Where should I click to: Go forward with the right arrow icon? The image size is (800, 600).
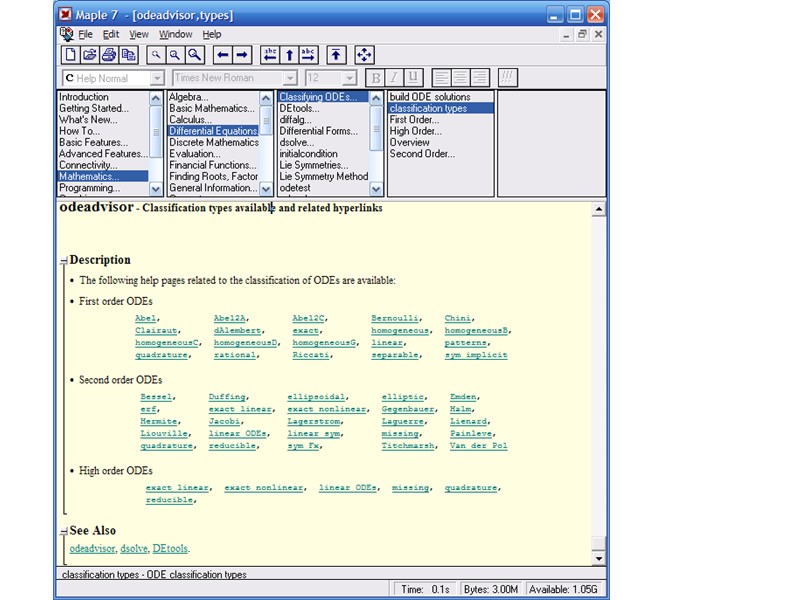click(242, 55)
